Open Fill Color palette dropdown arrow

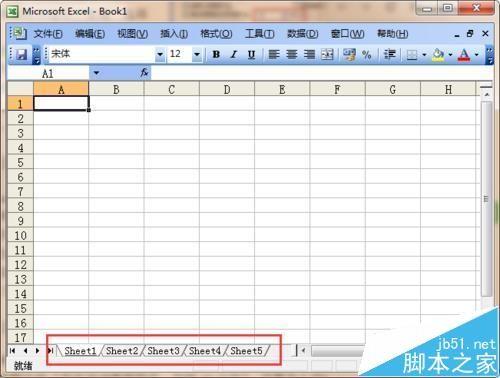coord(450,54)
